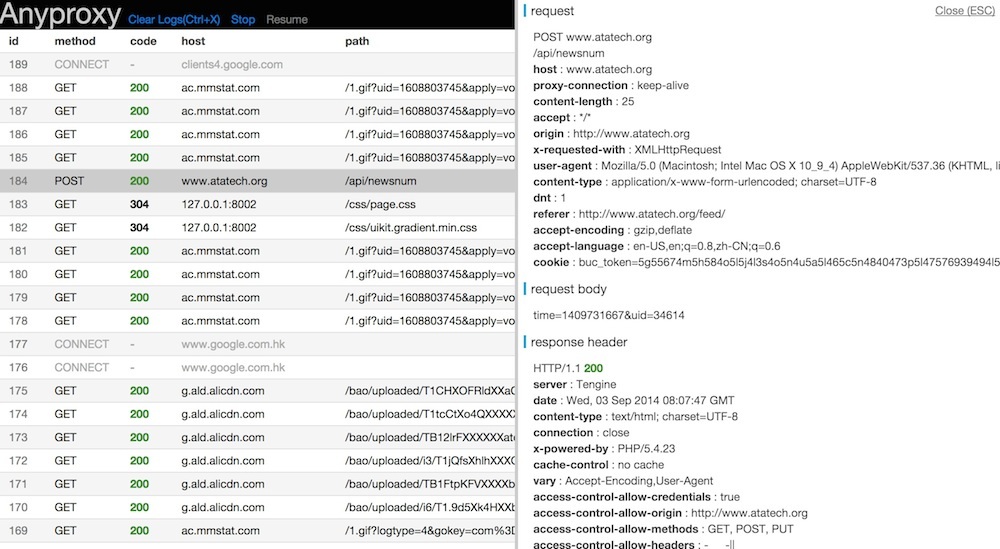Click the date Wed, 03 Sep 2014 line
Image resolution: width=1000 pixels, height=549 pixels.
(633, 400)
